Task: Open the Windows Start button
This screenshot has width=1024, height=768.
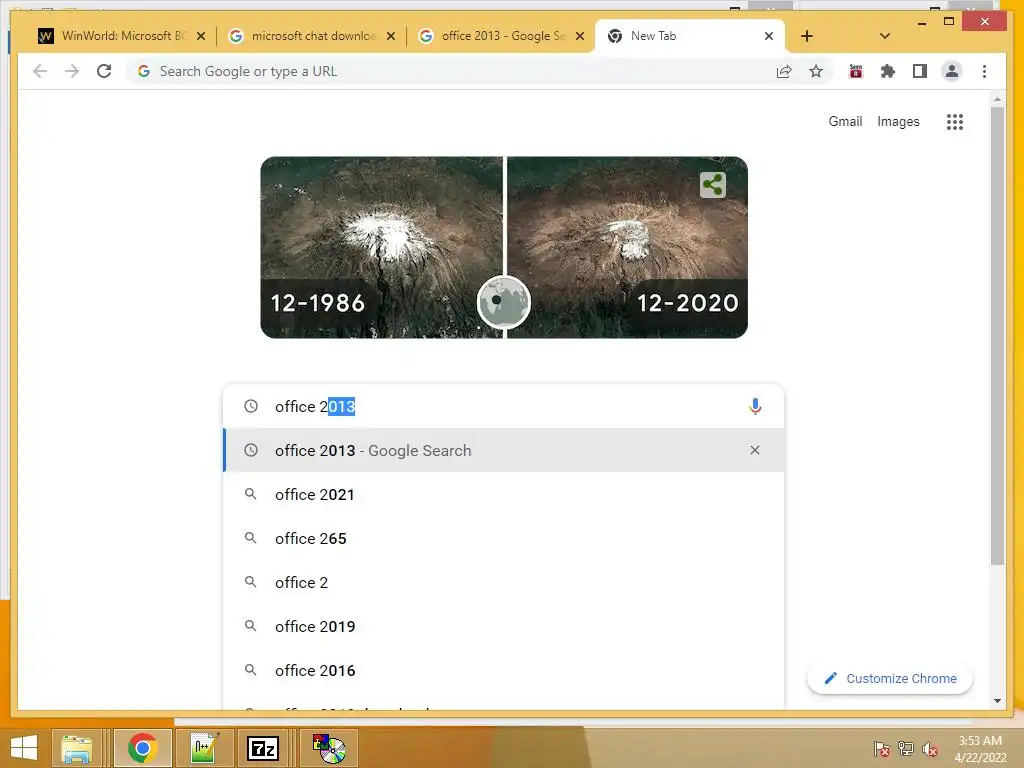Action: 24,748
